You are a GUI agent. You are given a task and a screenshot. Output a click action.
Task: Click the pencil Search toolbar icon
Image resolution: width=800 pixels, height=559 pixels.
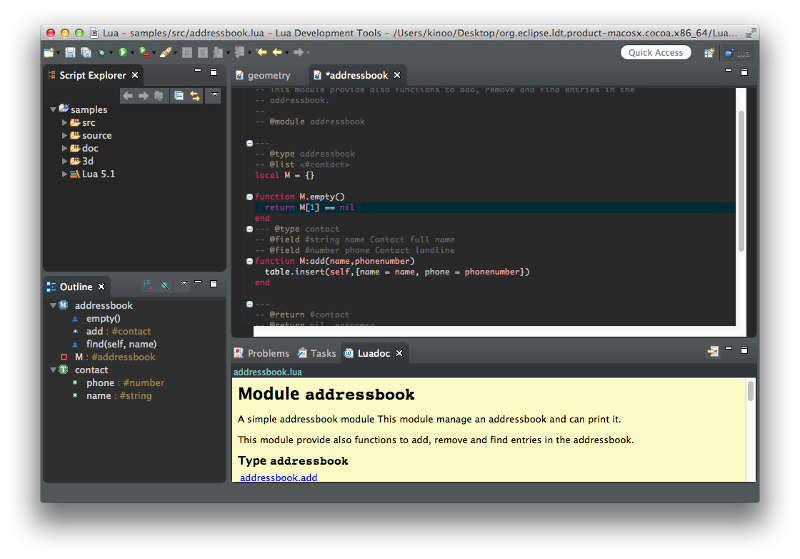click(165, 53)
